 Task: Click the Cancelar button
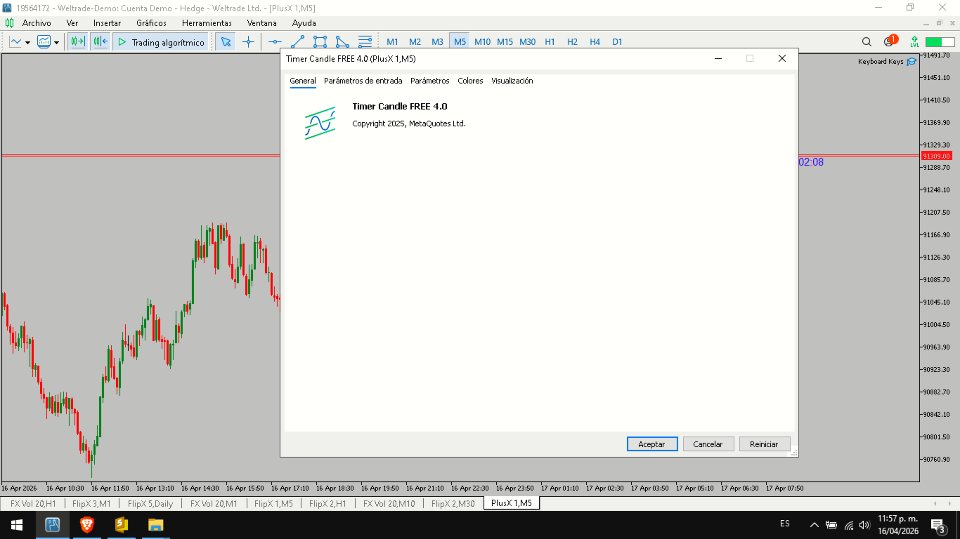708,444
